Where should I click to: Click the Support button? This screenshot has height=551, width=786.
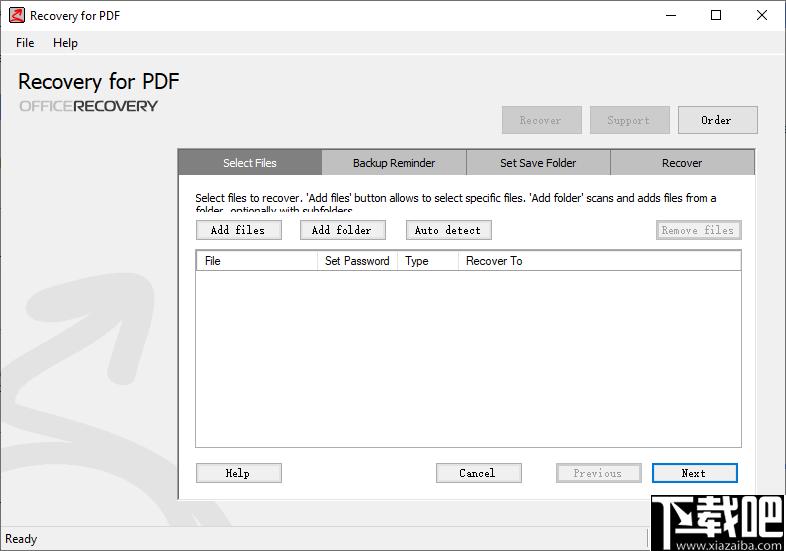click(x=630, y=120)
